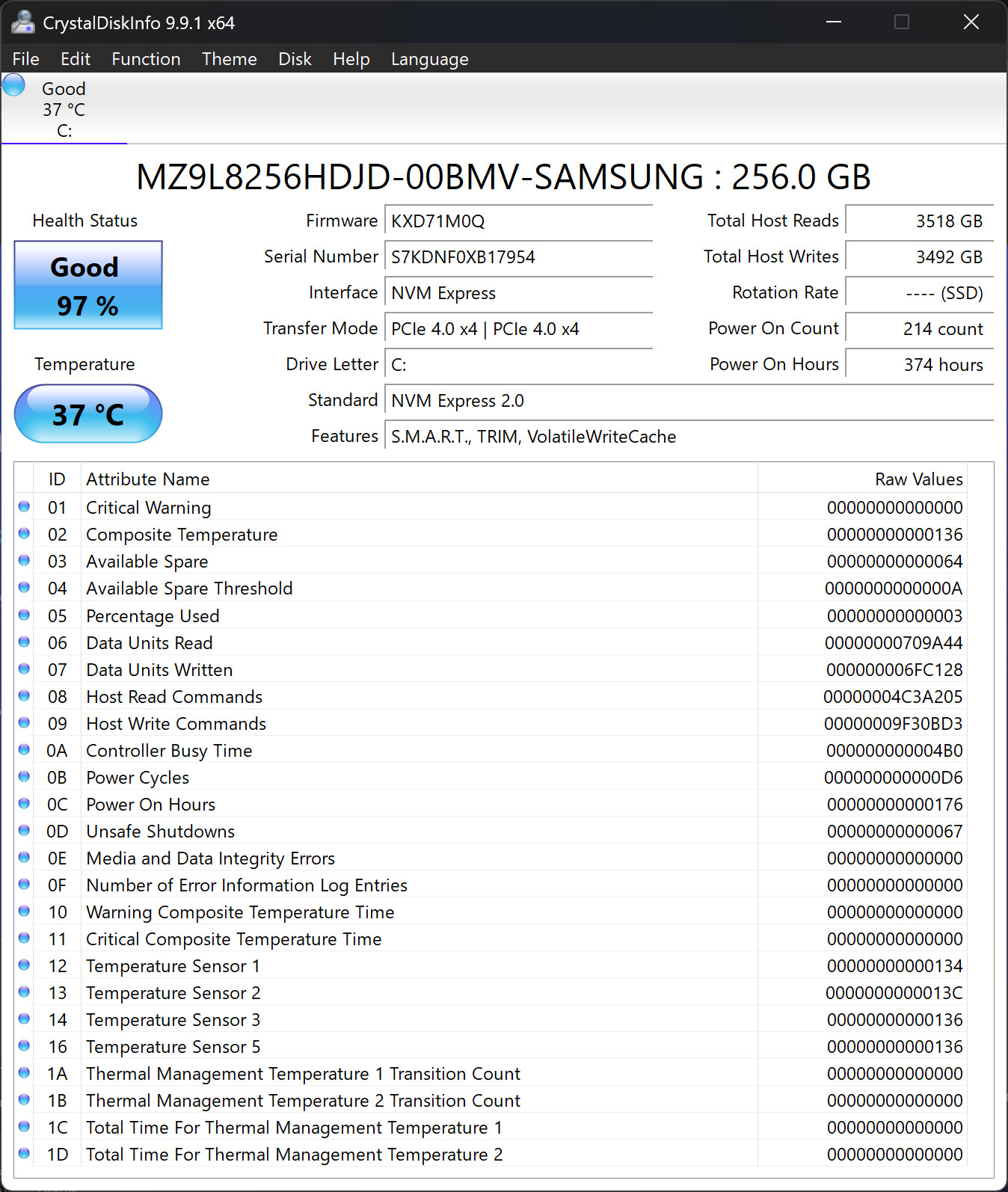Click the status orb for Data Units Written

24,669
